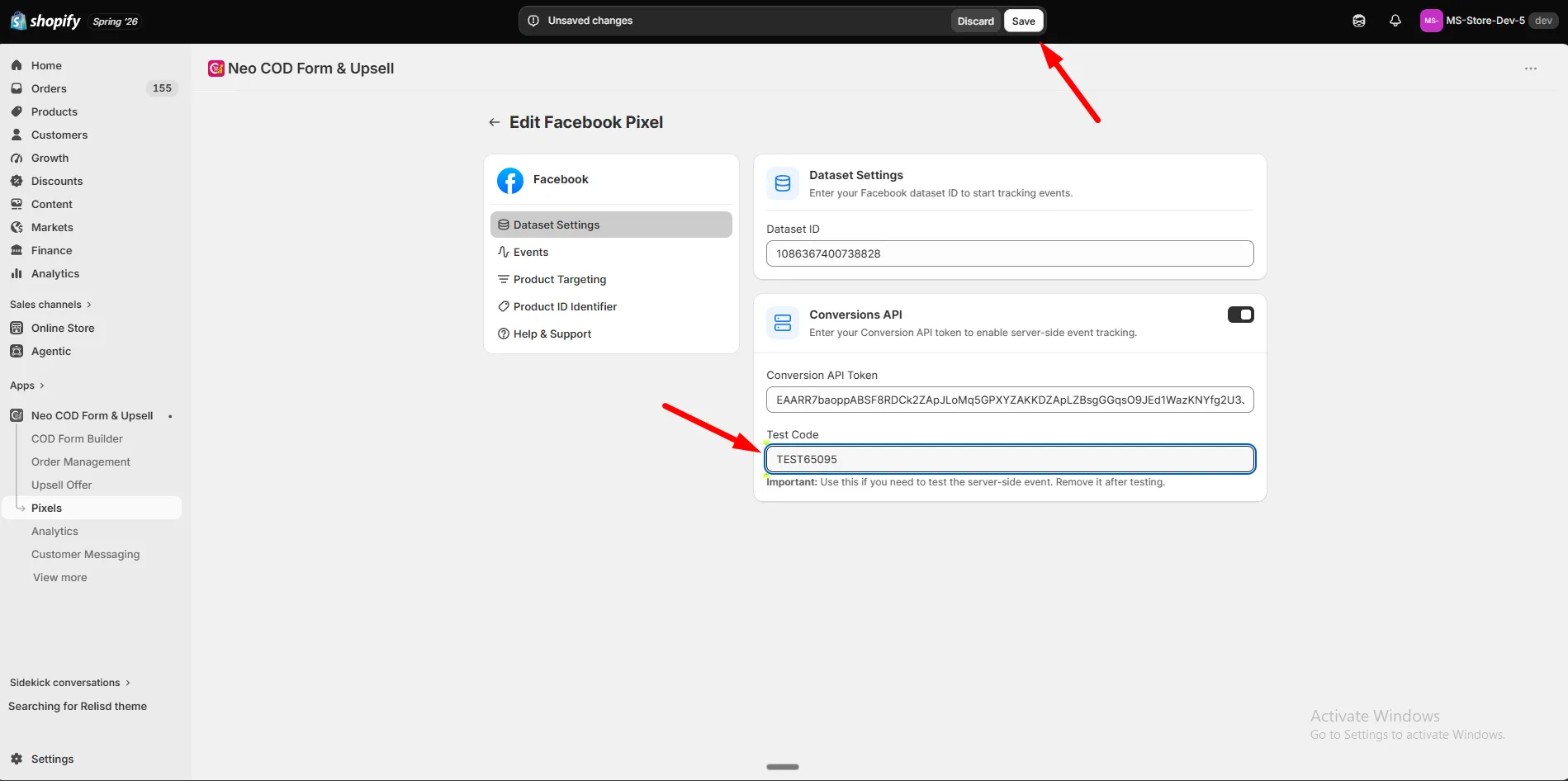The height and width of the screenshot is (781, 1568).
Task: Click the Products tag icon
Action: click(17, 111)
